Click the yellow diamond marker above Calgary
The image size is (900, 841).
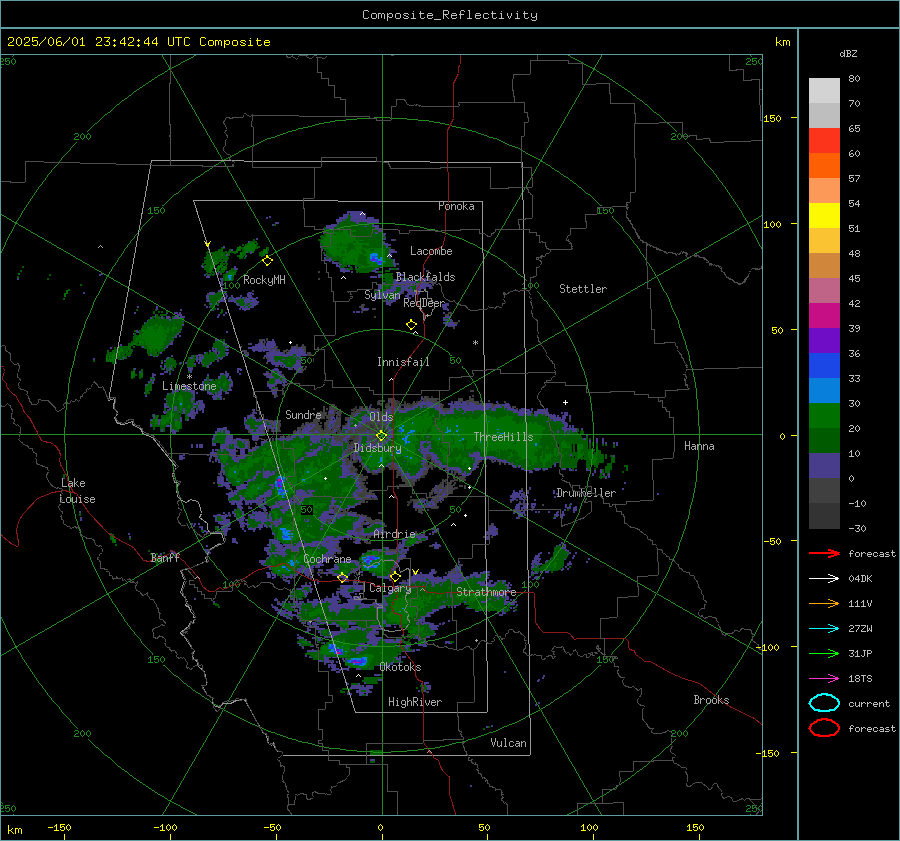click(395, 576)
